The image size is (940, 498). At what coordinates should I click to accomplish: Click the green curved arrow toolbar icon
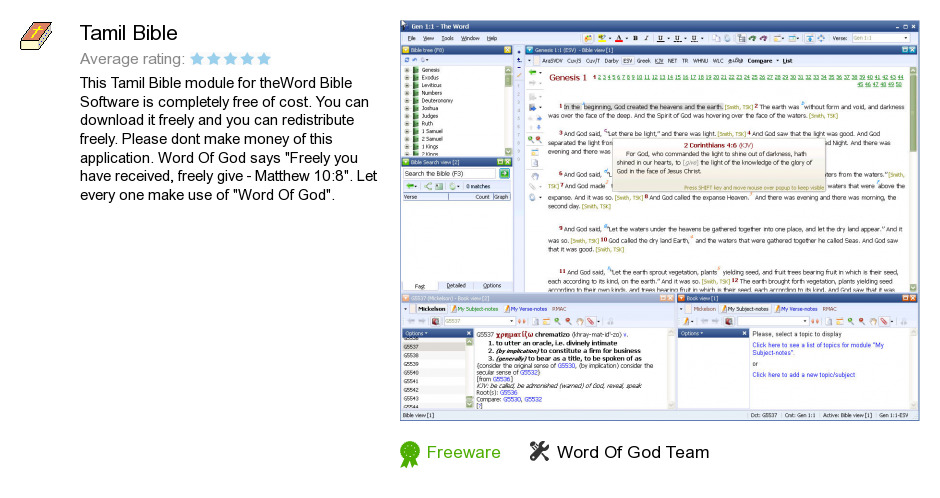(752, 38)
